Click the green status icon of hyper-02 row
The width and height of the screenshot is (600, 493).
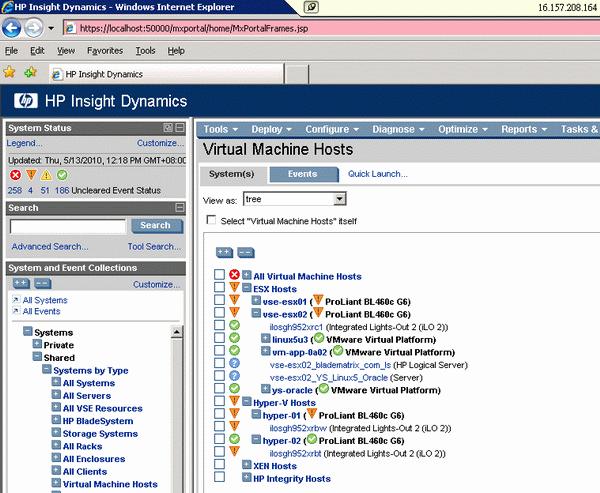234,439
